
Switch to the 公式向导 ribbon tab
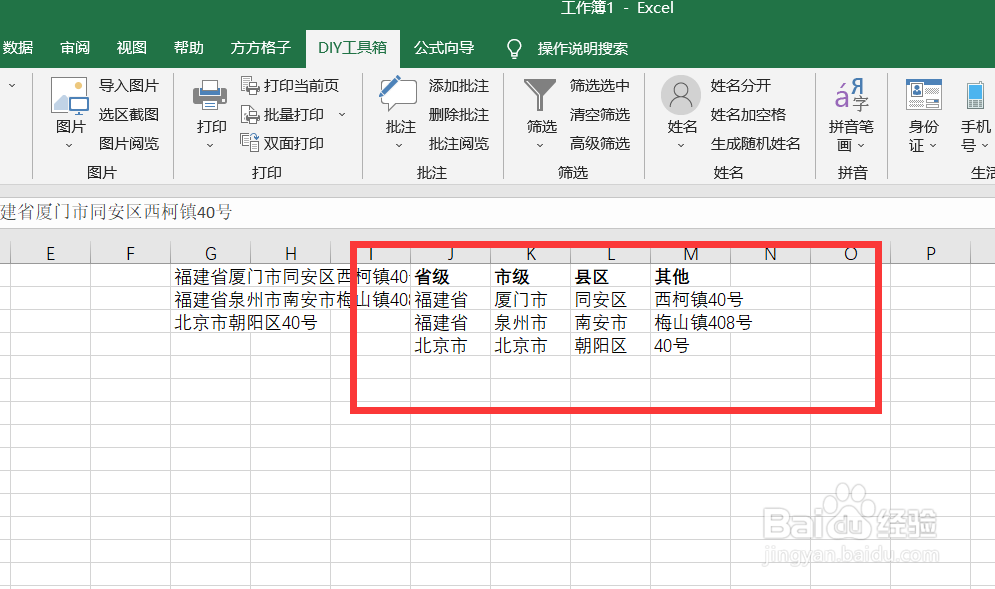(444, 47)
